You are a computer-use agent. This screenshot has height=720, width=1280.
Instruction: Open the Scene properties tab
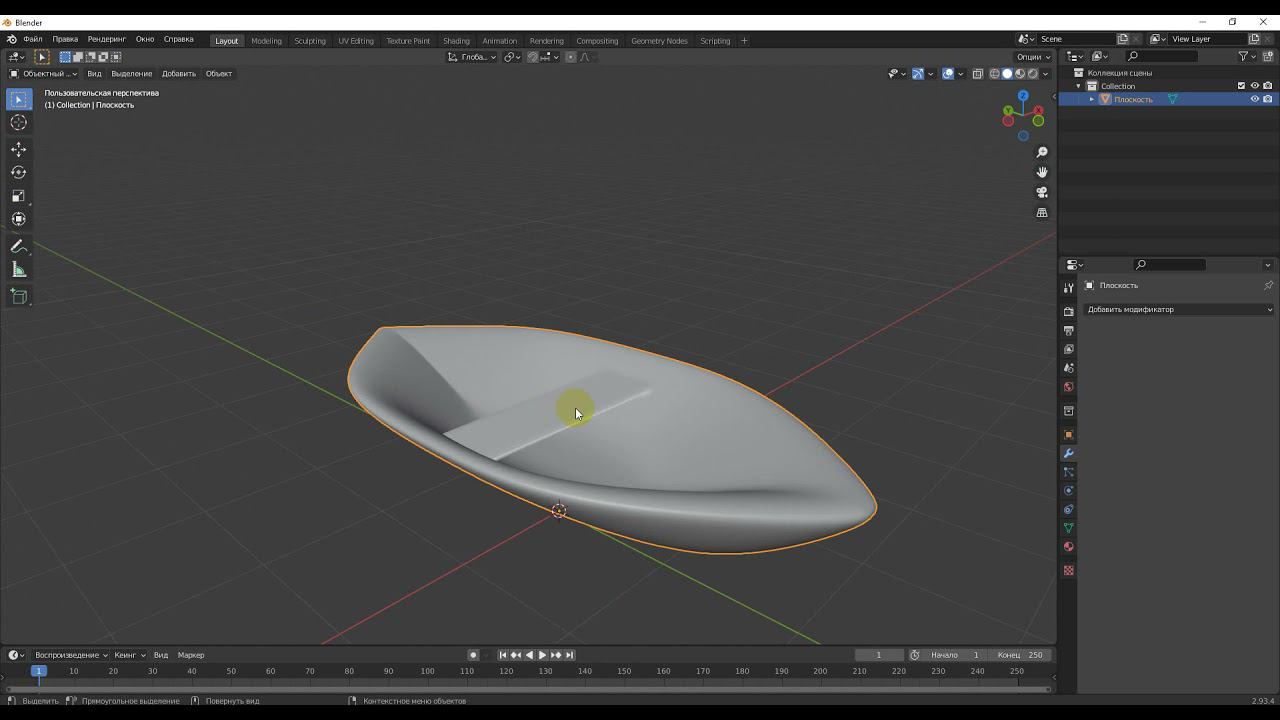pos(1068,368)
